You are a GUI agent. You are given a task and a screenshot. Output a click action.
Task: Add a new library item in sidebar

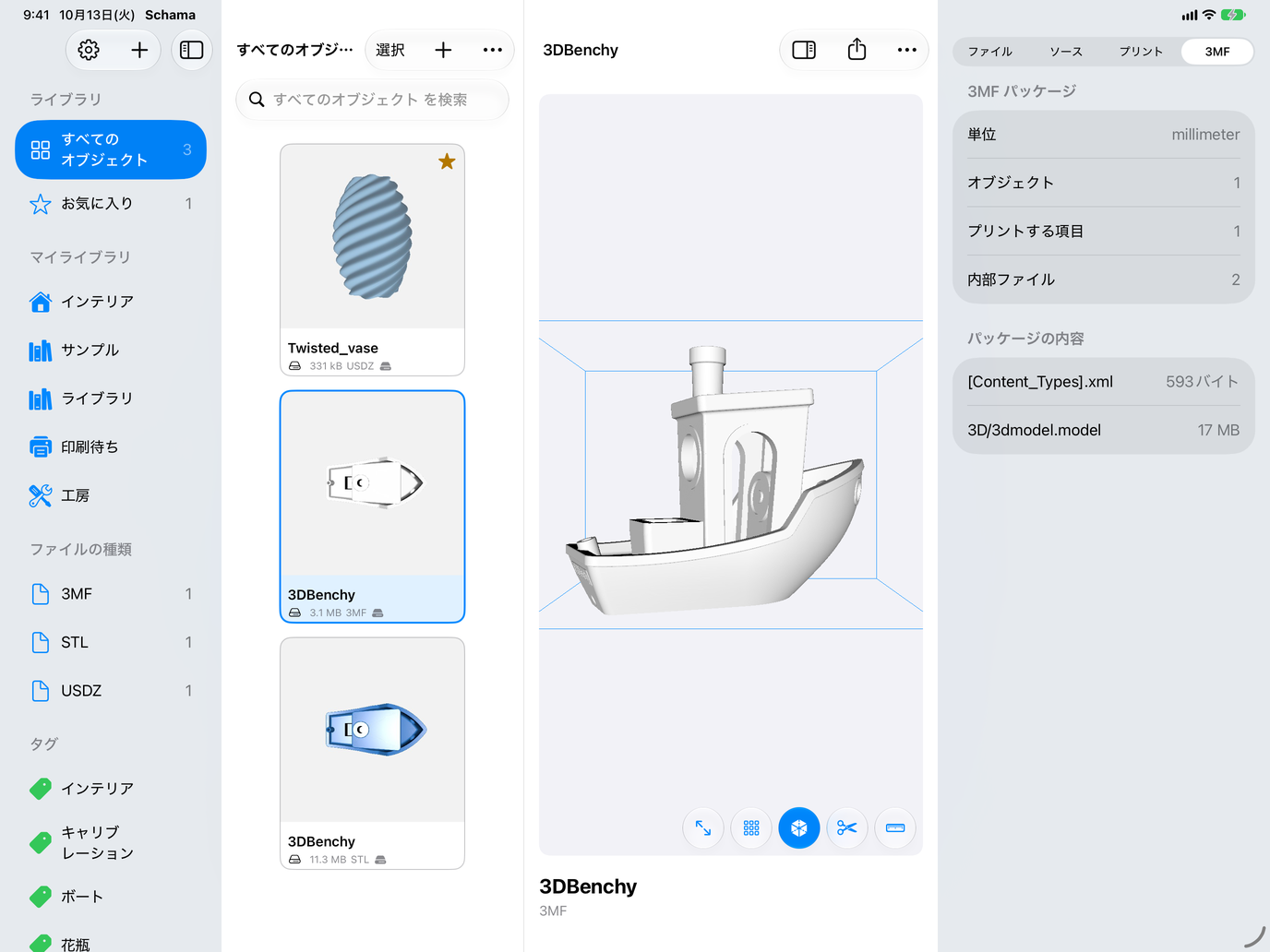tap(139, 50)
